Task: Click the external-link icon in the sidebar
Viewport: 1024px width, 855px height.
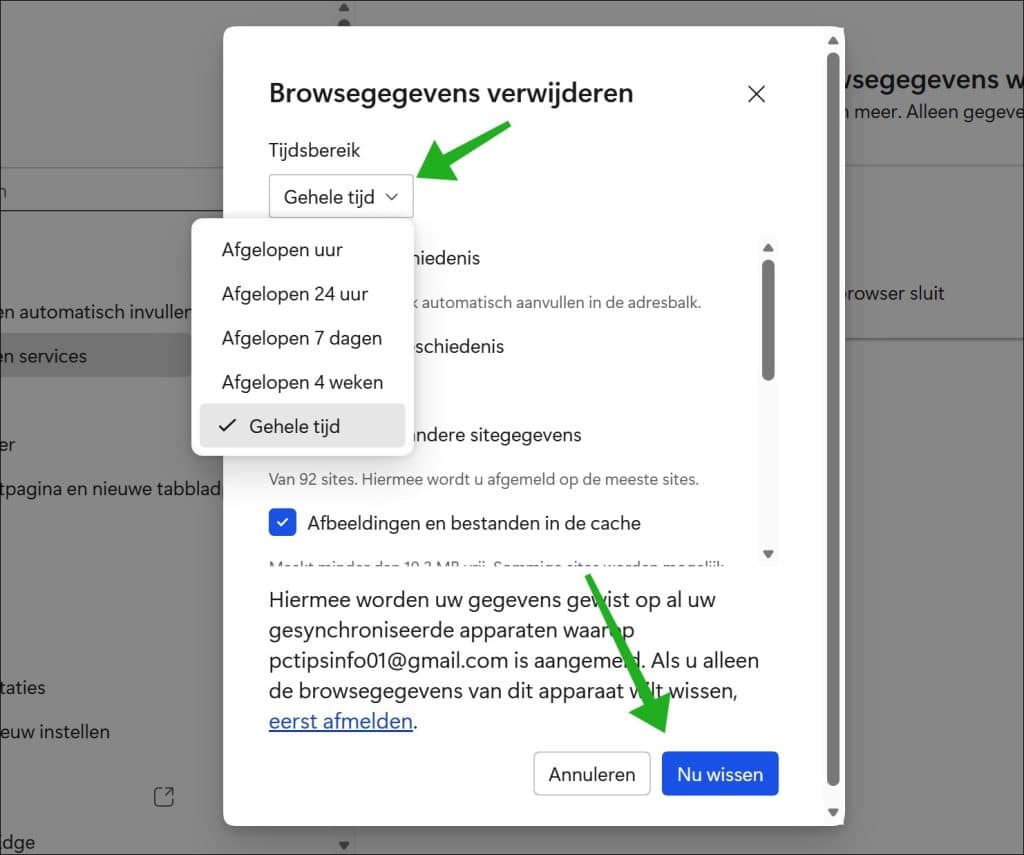Action: (163, 796)
